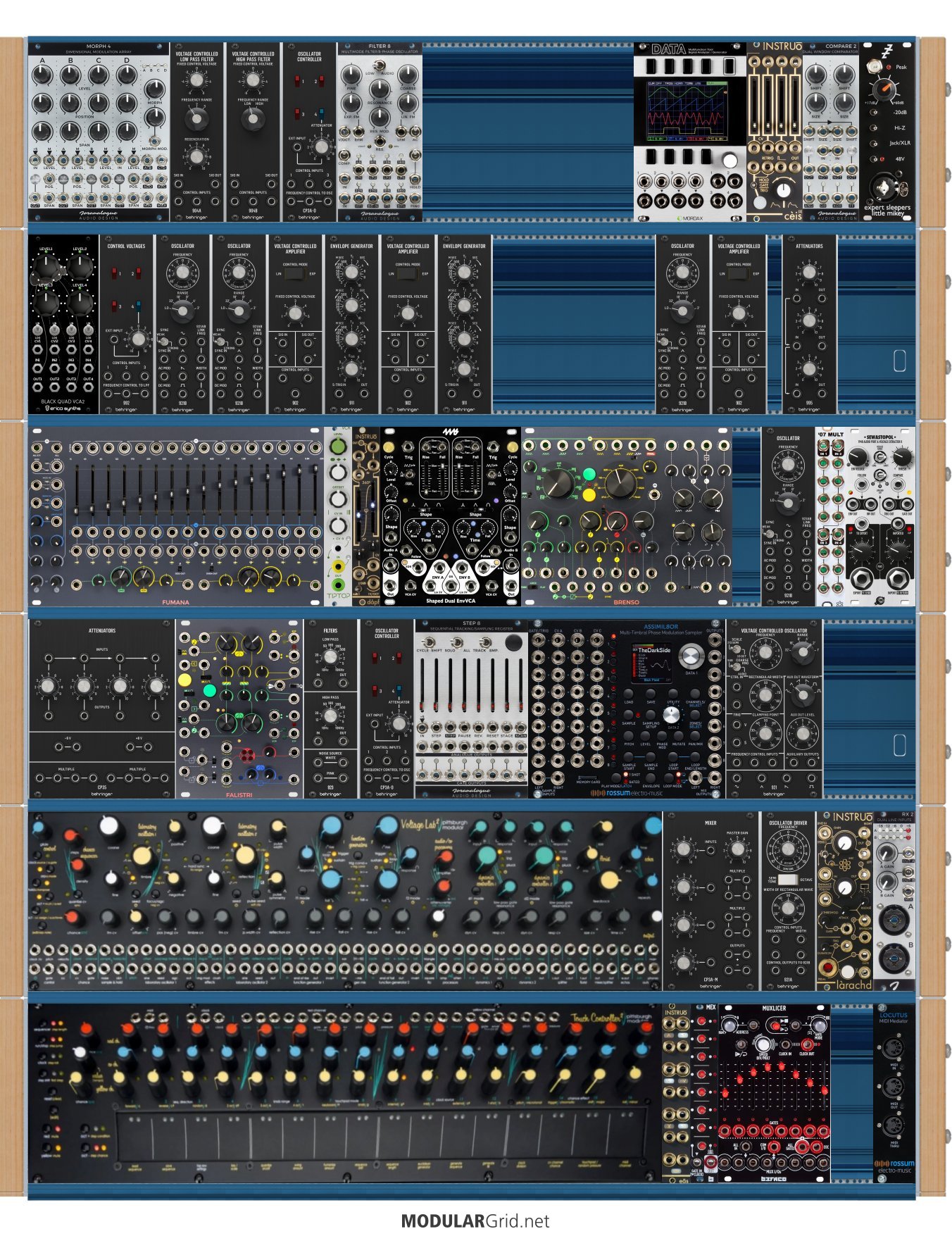Select the Compare 2 module

(831, 132)
